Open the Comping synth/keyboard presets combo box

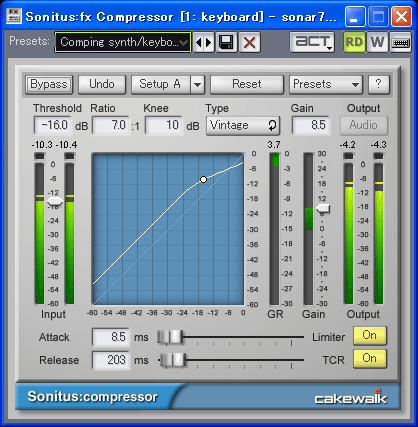[123, 42]
